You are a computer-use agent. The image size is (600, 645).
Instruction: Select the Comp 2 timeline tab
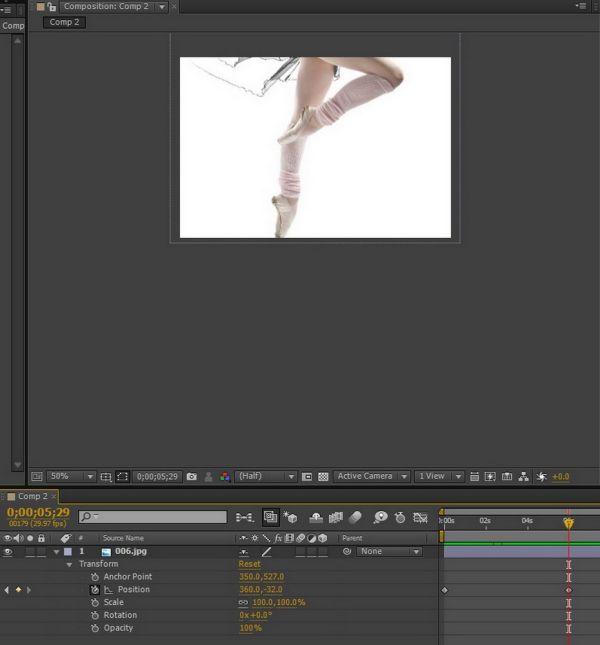[x=32, y=496]
